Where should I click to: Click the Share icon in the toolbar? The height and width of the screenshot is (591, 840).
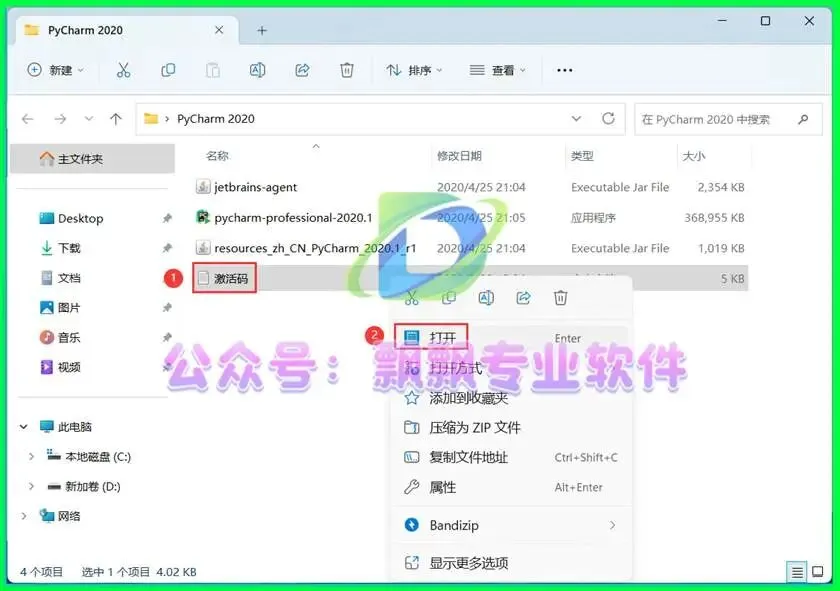(x=302, y=70)
